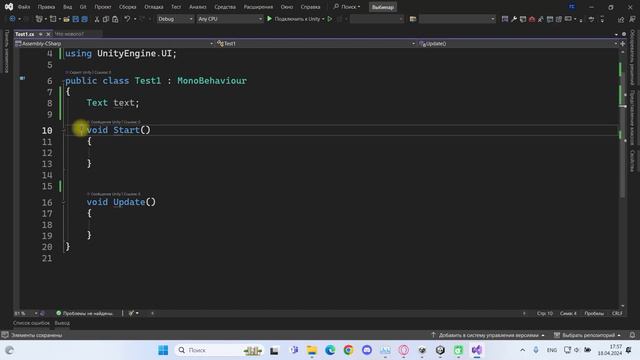Expand the attach to Unity dropdown arrow
Image resolution: width=640 pixels, height=360 pixels.
tap(323, 19)
